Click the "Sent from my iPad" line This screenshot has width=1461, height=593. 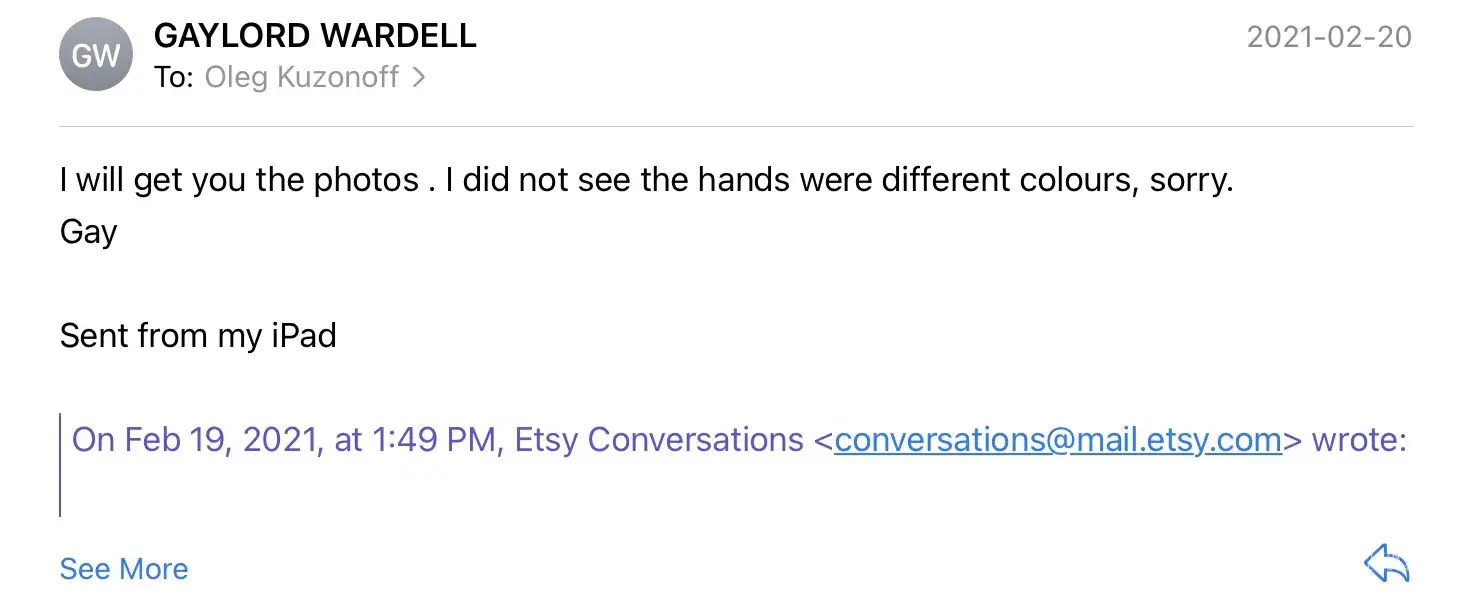click(198, 335)
